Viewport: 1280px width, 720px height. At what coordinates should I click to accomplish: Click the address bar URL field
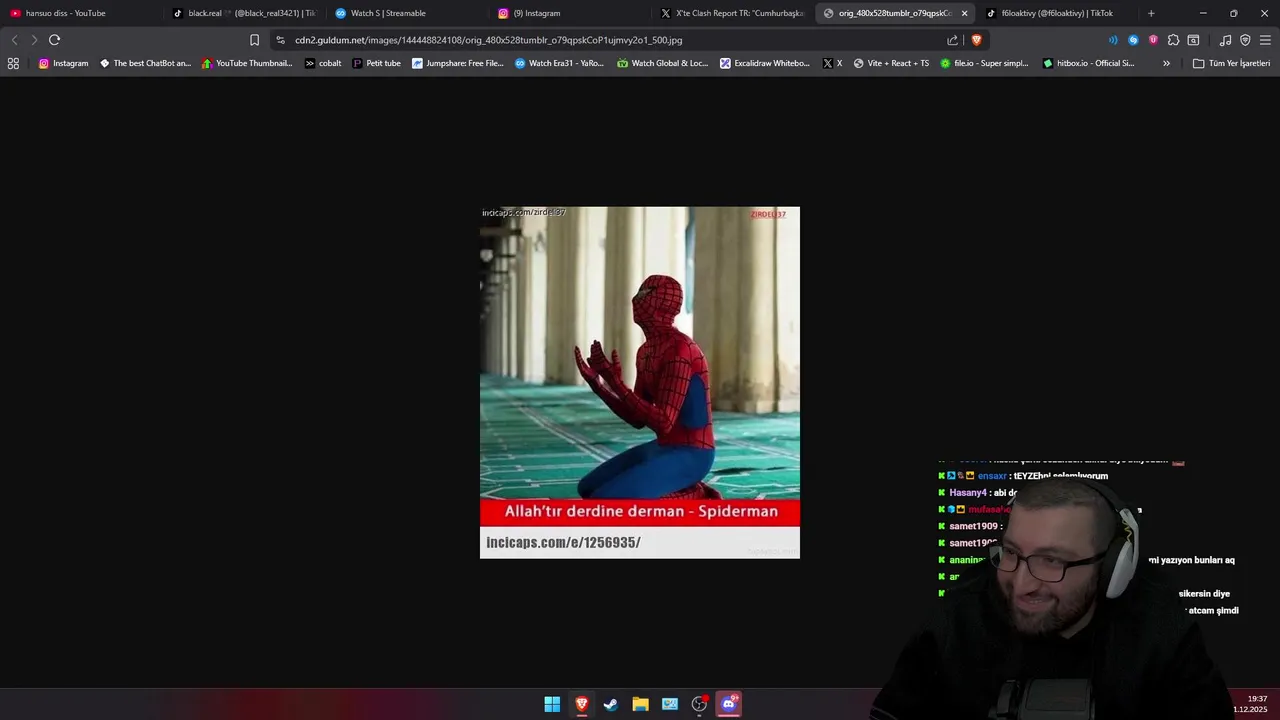click(610, 40)
